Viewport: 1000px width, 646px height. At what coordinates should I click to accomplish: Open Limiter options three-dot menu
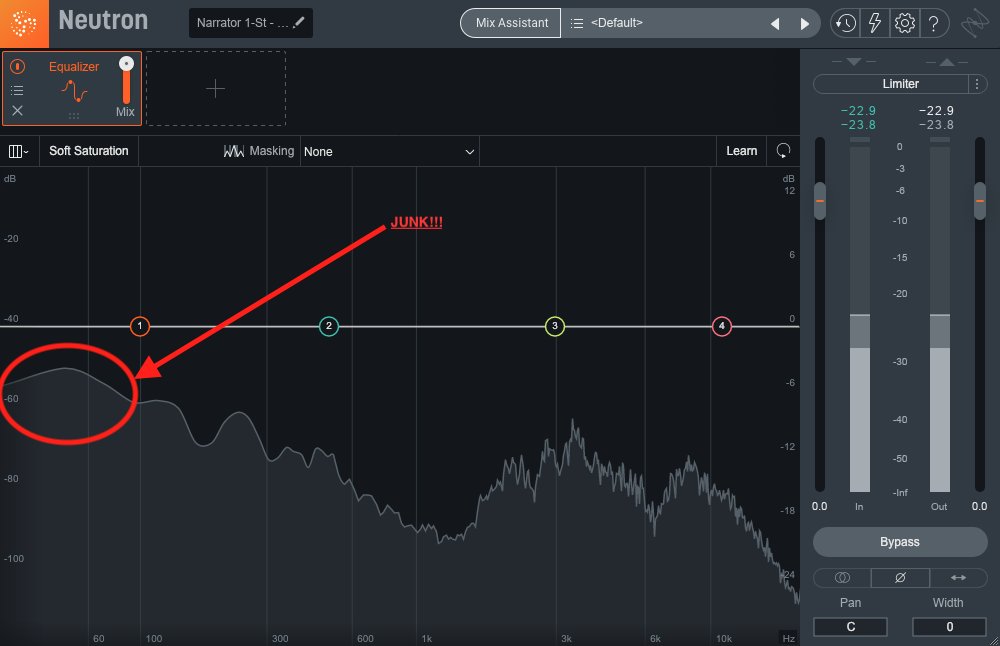click(977, 84)
